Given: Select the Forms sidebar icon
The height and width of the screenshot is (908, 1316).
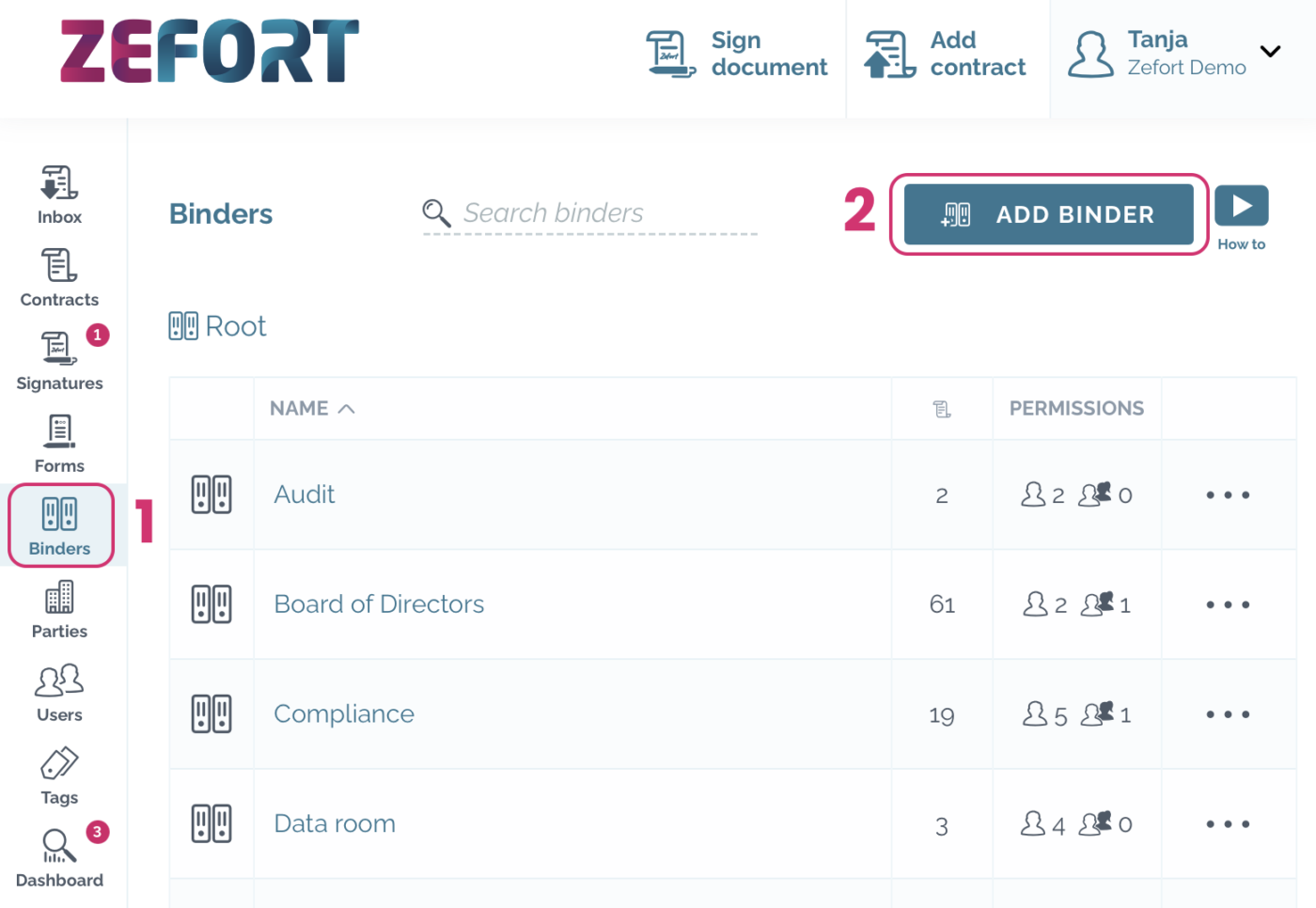Looking at the screenshot, I should tap(59, 444).
